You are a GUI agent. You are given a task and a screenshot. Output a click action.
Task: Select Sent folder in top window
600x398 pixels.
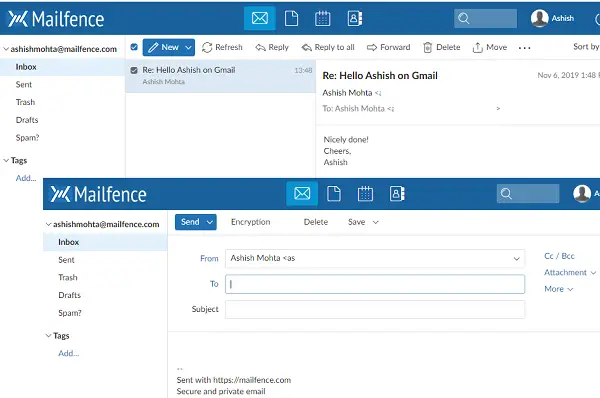click(x=24, y=85)
